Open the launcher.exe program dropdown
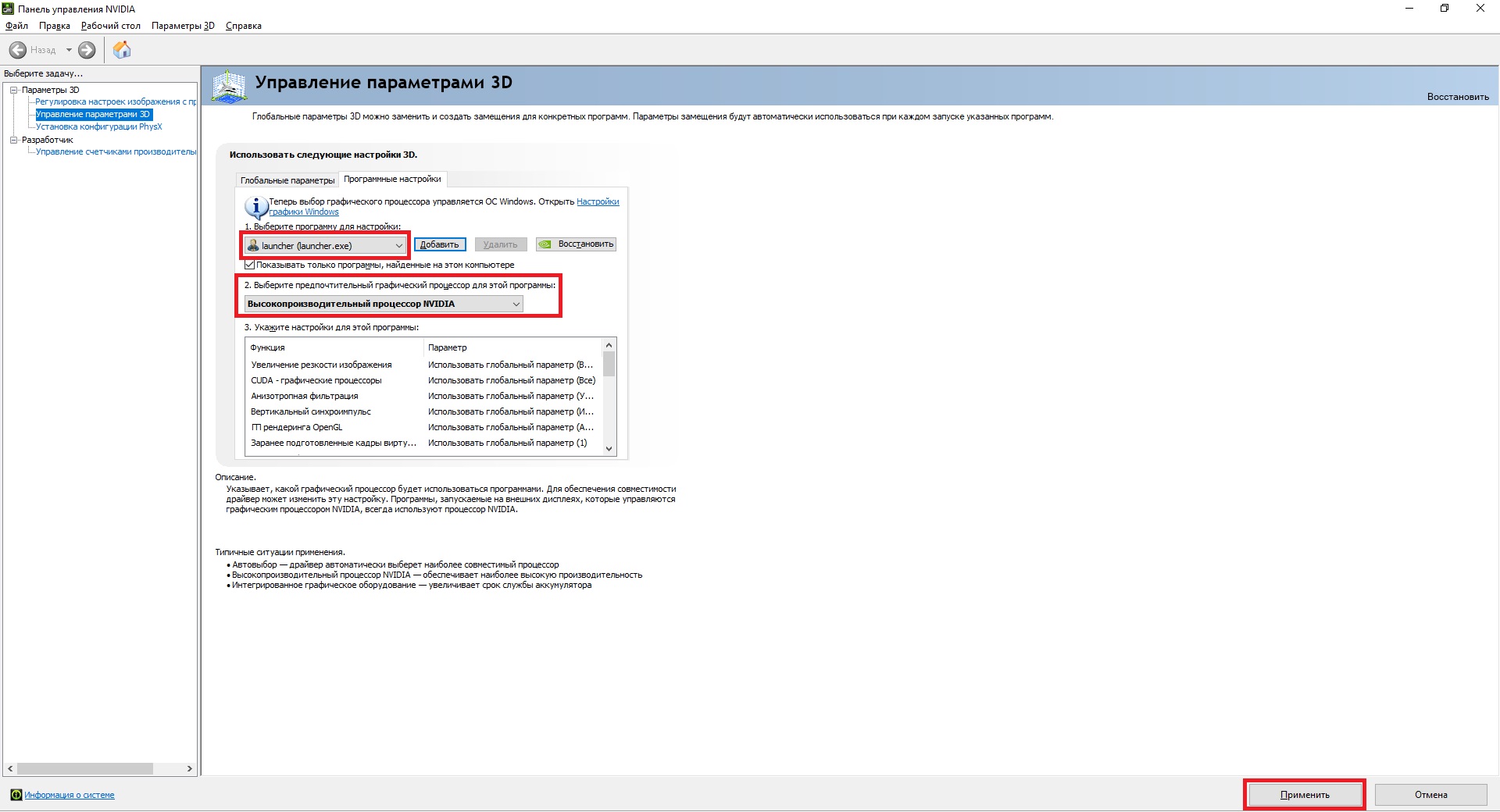The width and height of the screenshot is (1500, 812). [x=326, y=245]
